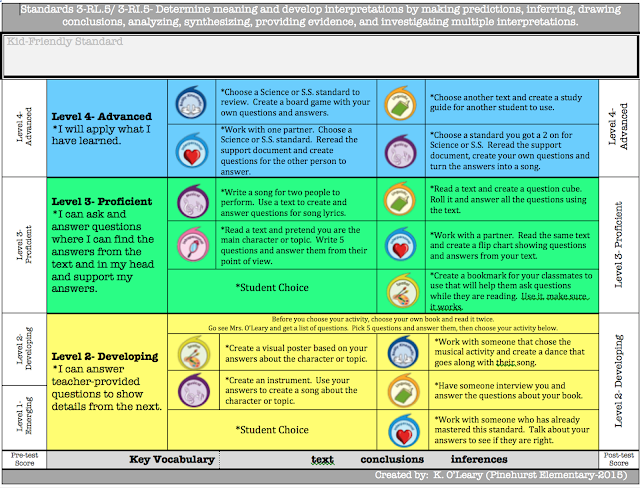640x488 pixels.
Task: Click the green book icon beside study guide activity
Action: click(x=401, y=103)
